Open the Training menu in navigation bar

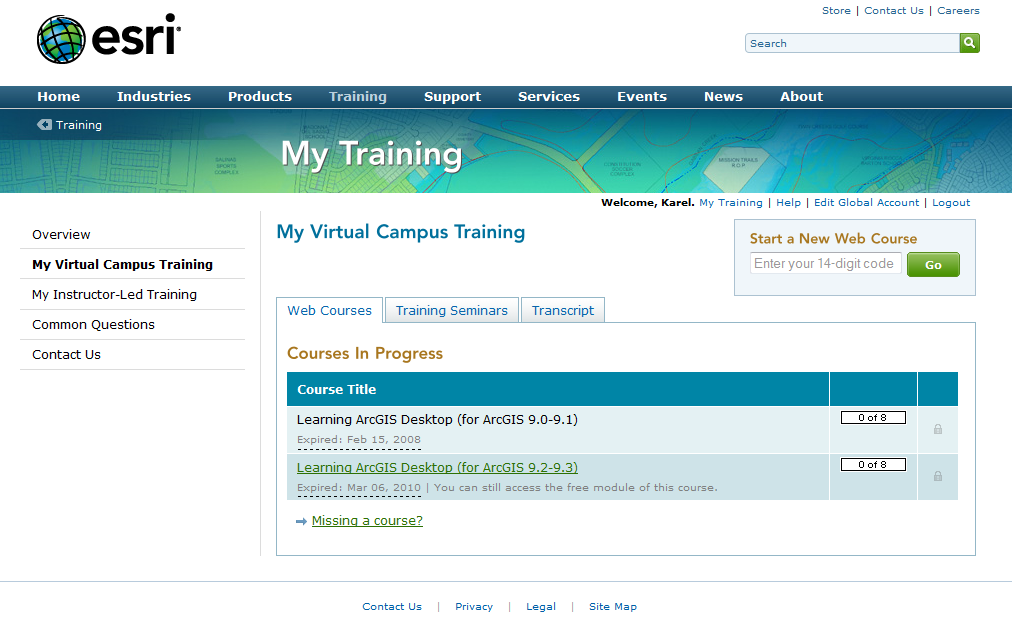(x=358, y=97)
